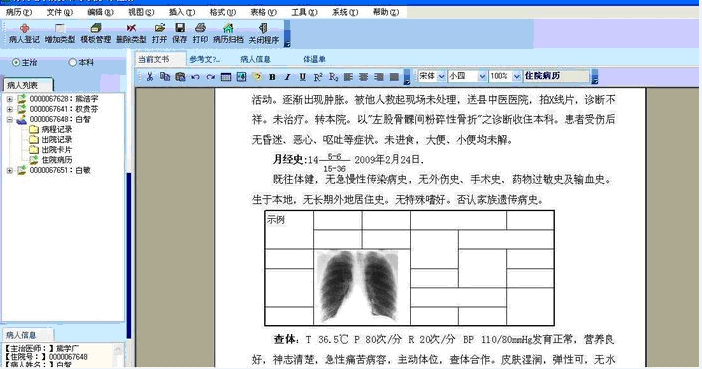Toggle underline formatting button
Image resolution: width=702 pixels, height=369 pixels.
[303, 77]
